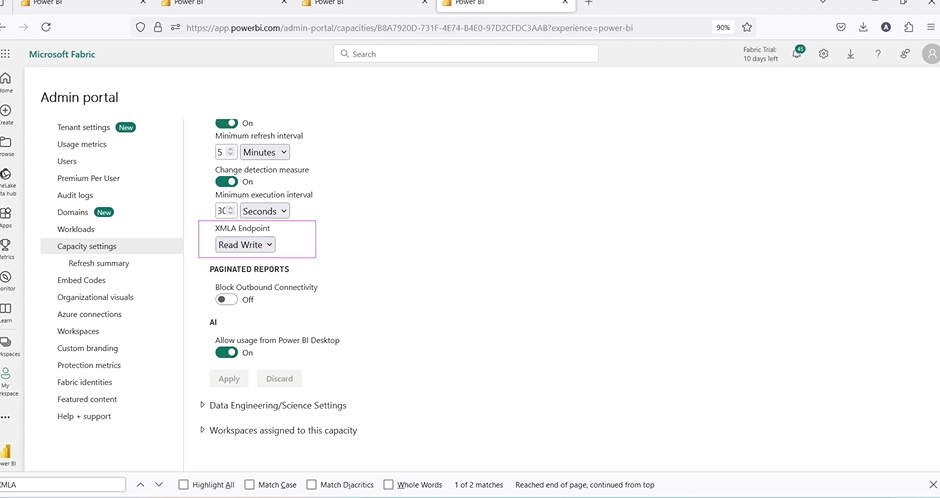
Task: Expand Workspaces assigned to this capacity
Action: [x=202, y=430]
